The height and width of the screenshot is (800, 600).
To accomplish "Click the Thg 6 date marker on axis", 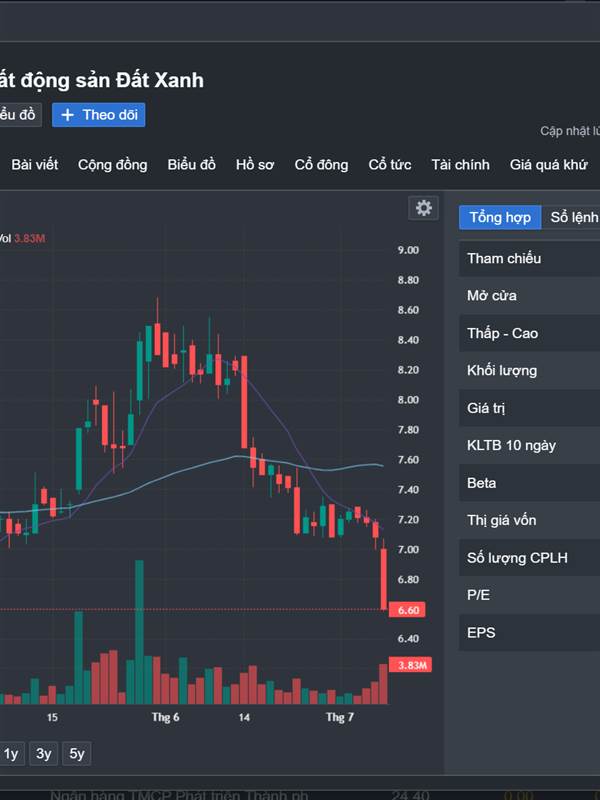I will tap(165, 717).
